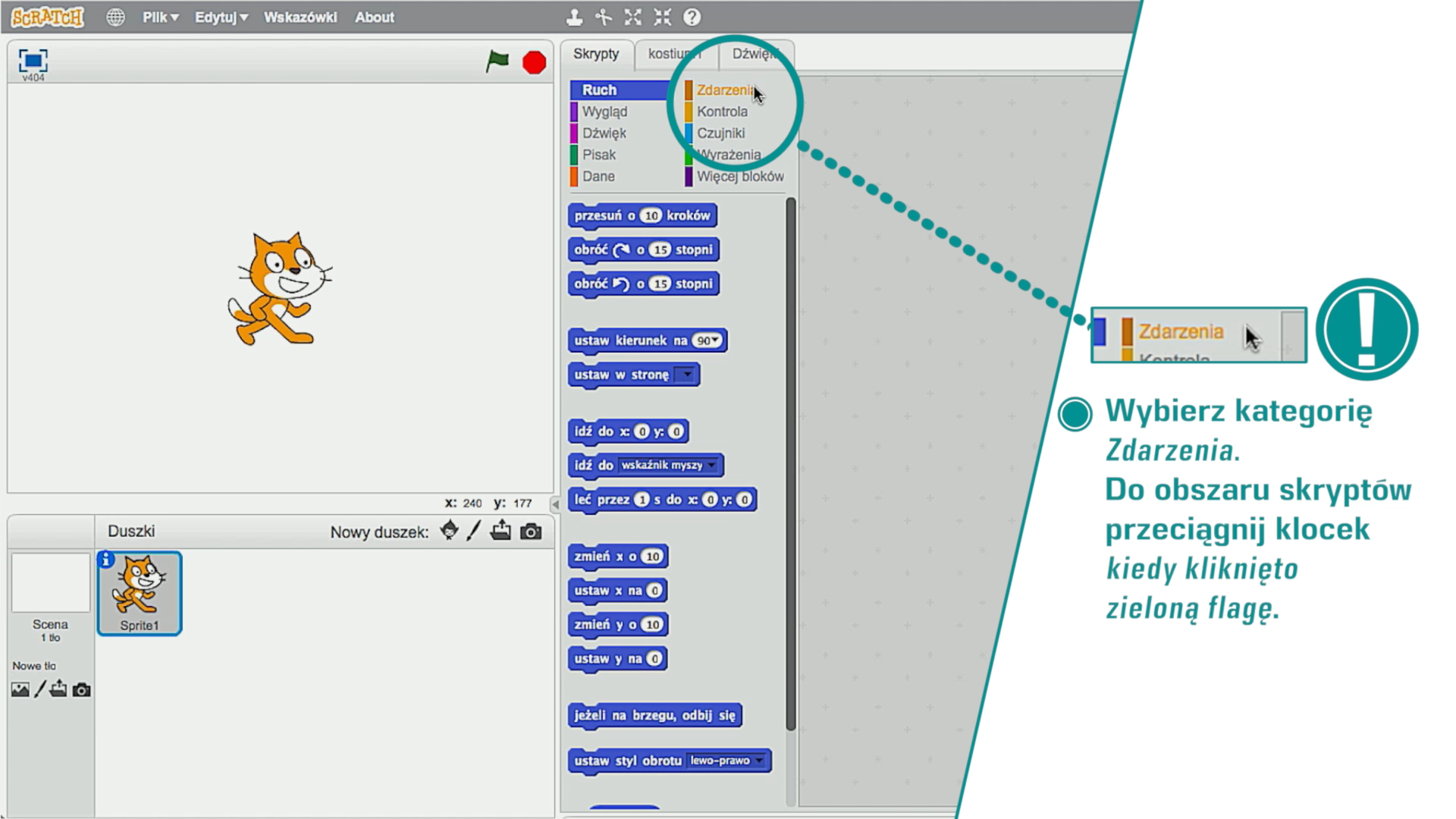Switch to the Dźwięki tab

coord(755,54)
